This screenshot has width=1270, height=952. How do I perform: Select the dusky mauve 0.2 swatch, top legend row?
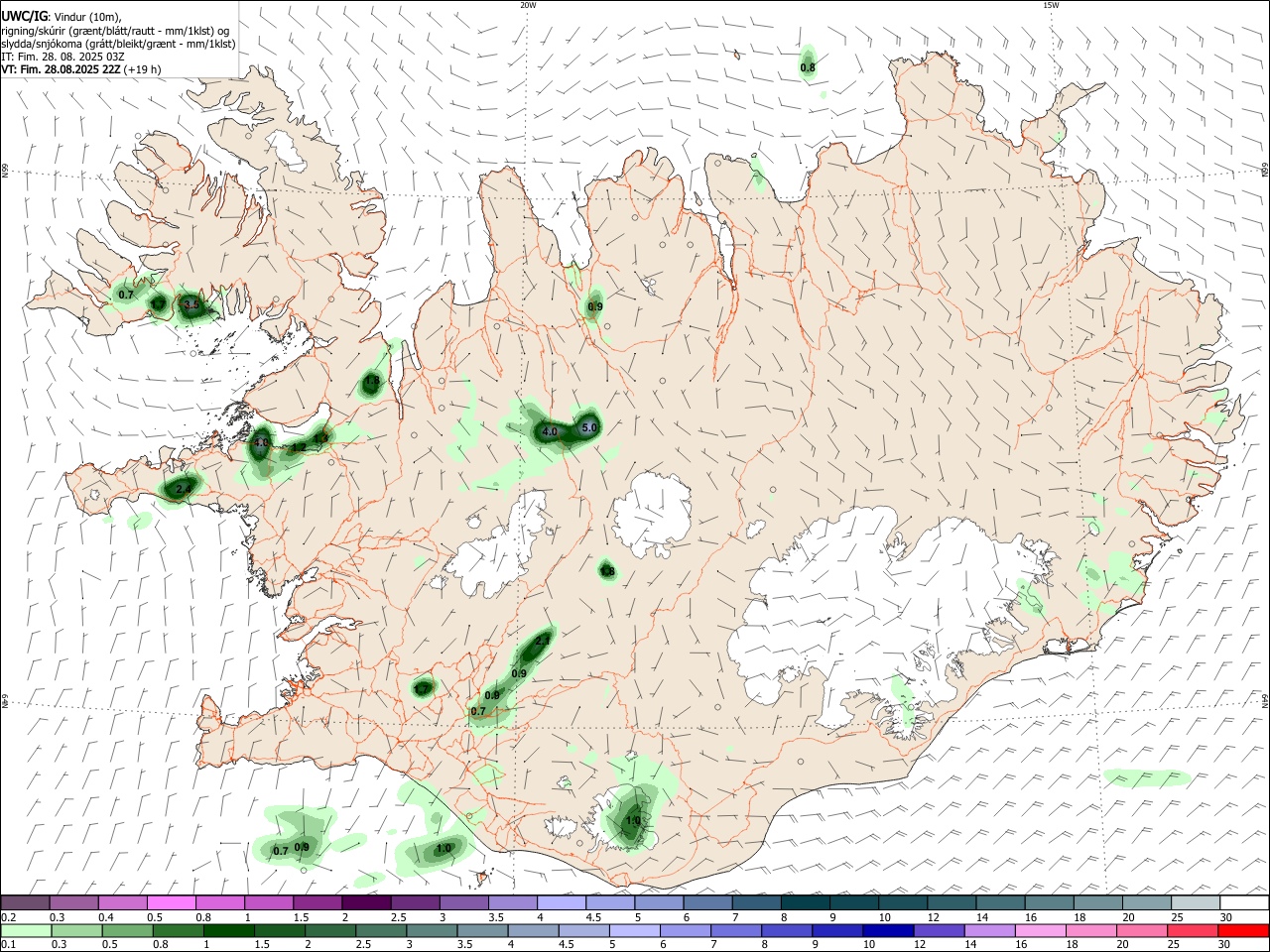[x=26, y=902]
